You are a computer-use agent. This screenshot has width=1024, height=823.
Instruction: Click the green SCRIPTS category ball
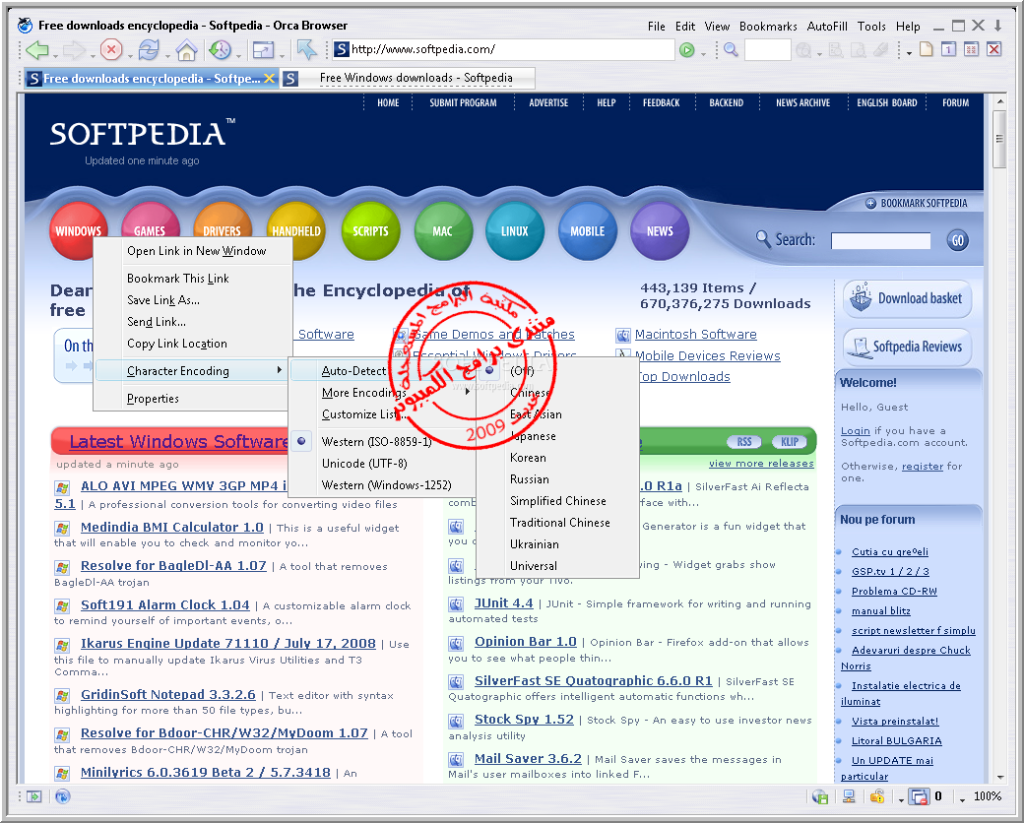pos(371,231)
